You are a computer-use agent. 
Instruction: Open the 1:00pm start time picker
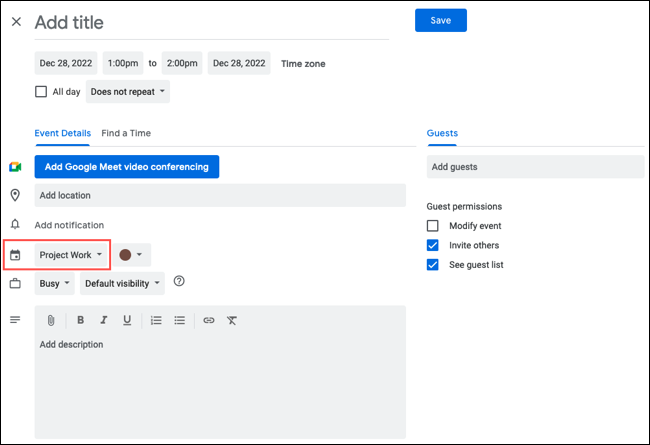123,63
